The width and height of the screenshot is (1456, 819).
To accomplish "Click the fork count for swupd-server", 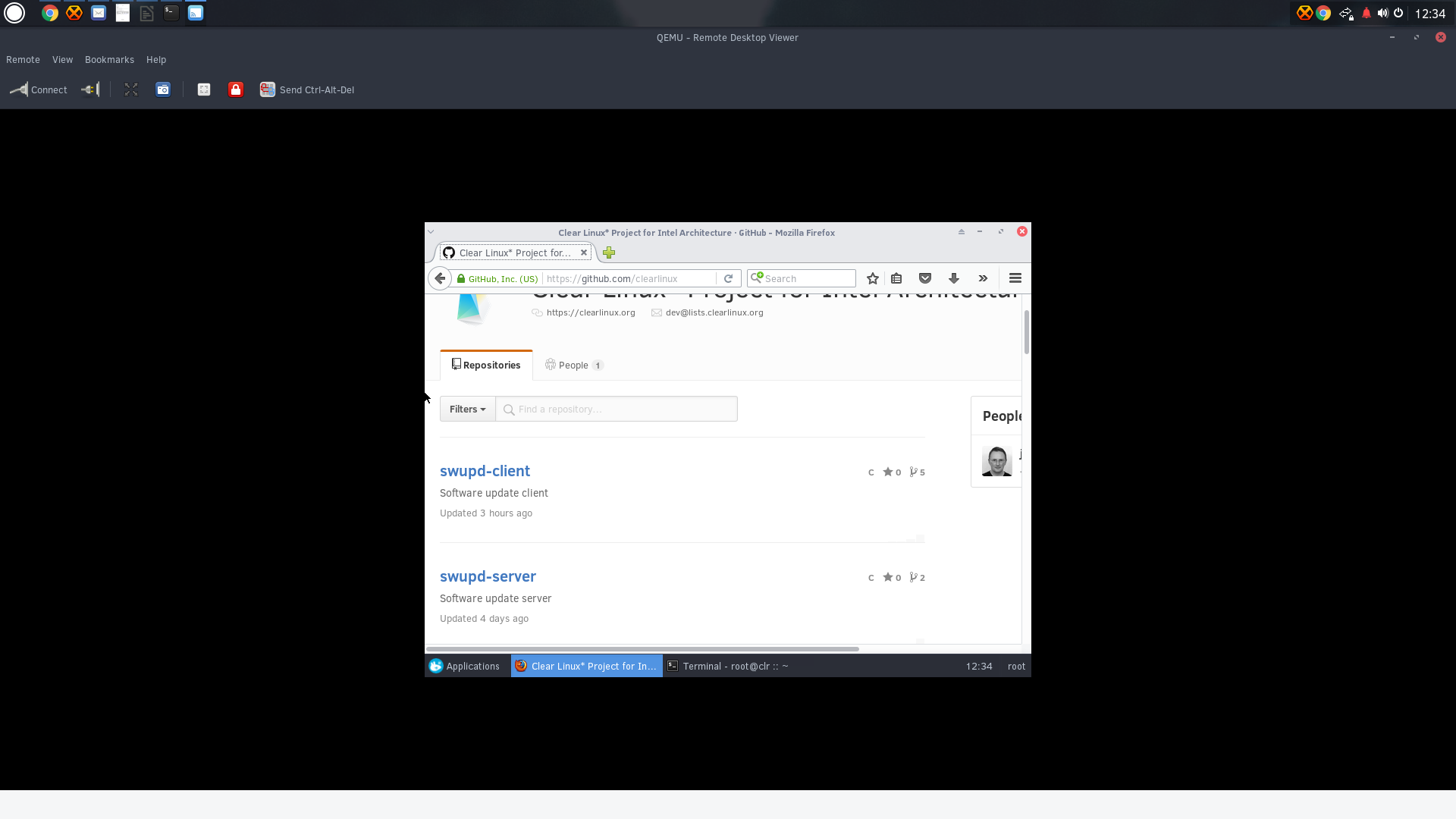I will pyautogui.click(x=918, y=577).
